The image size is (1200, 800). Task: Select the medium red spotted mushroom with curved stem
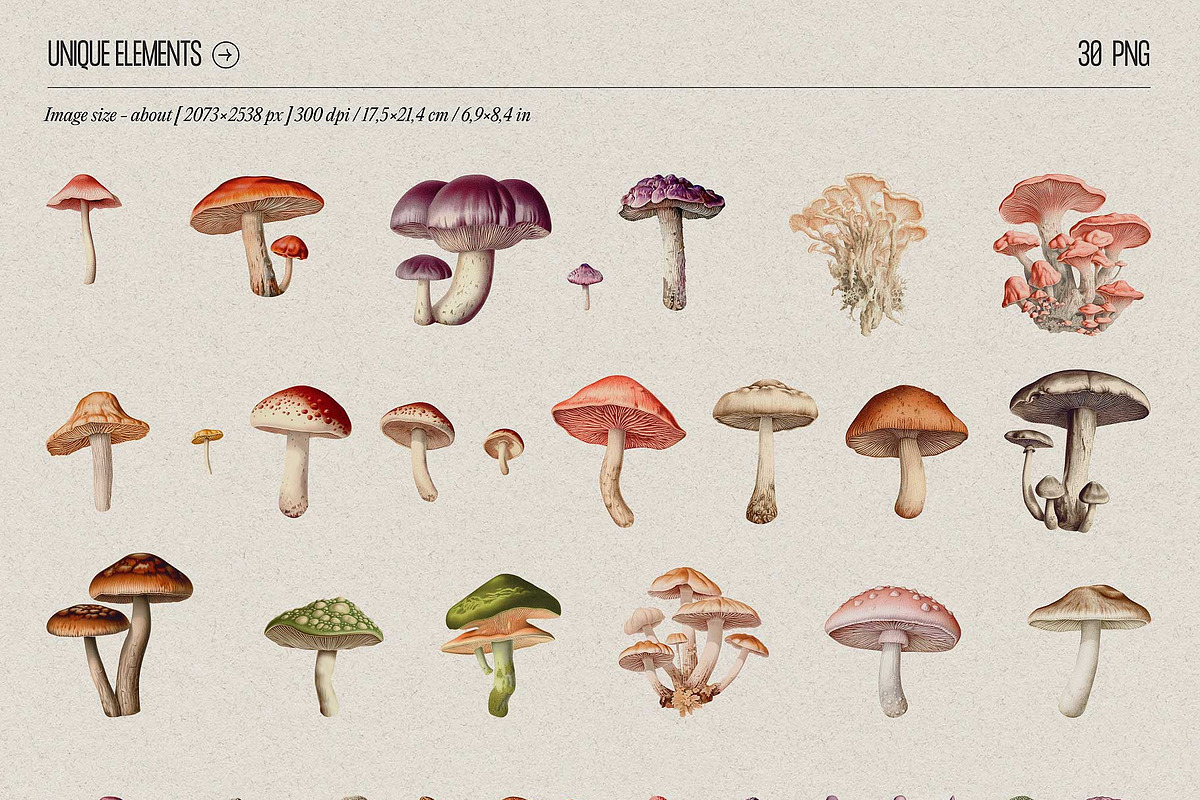418,451
